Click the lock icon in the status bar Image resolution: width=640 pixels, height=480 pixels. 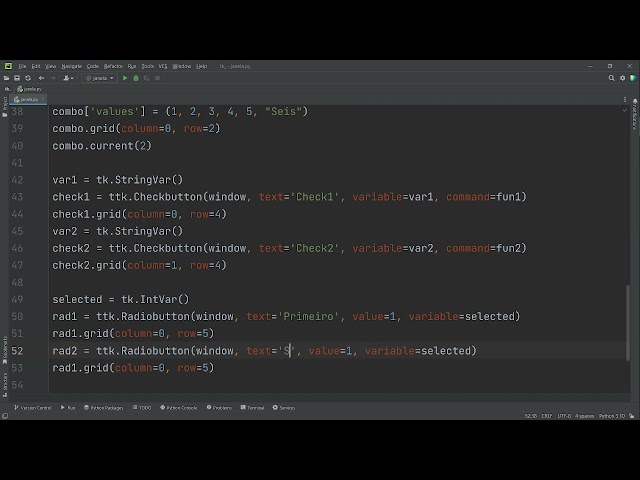(632, 416)
